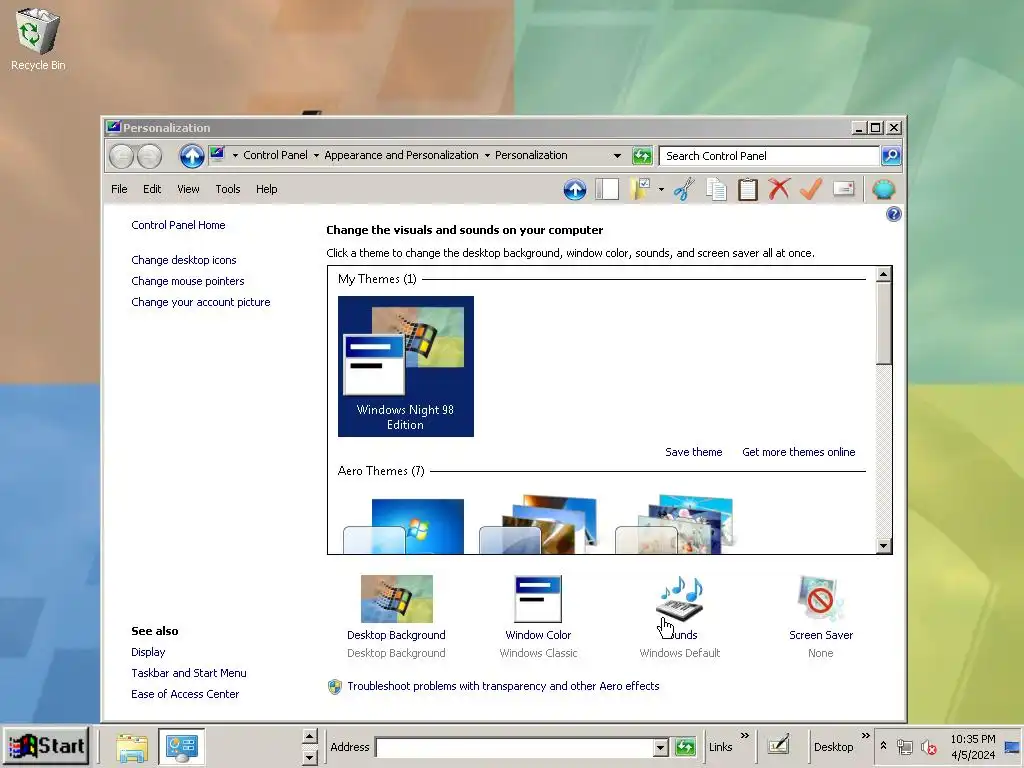Open the Explorer folder taskbar icon

[132, 747]
